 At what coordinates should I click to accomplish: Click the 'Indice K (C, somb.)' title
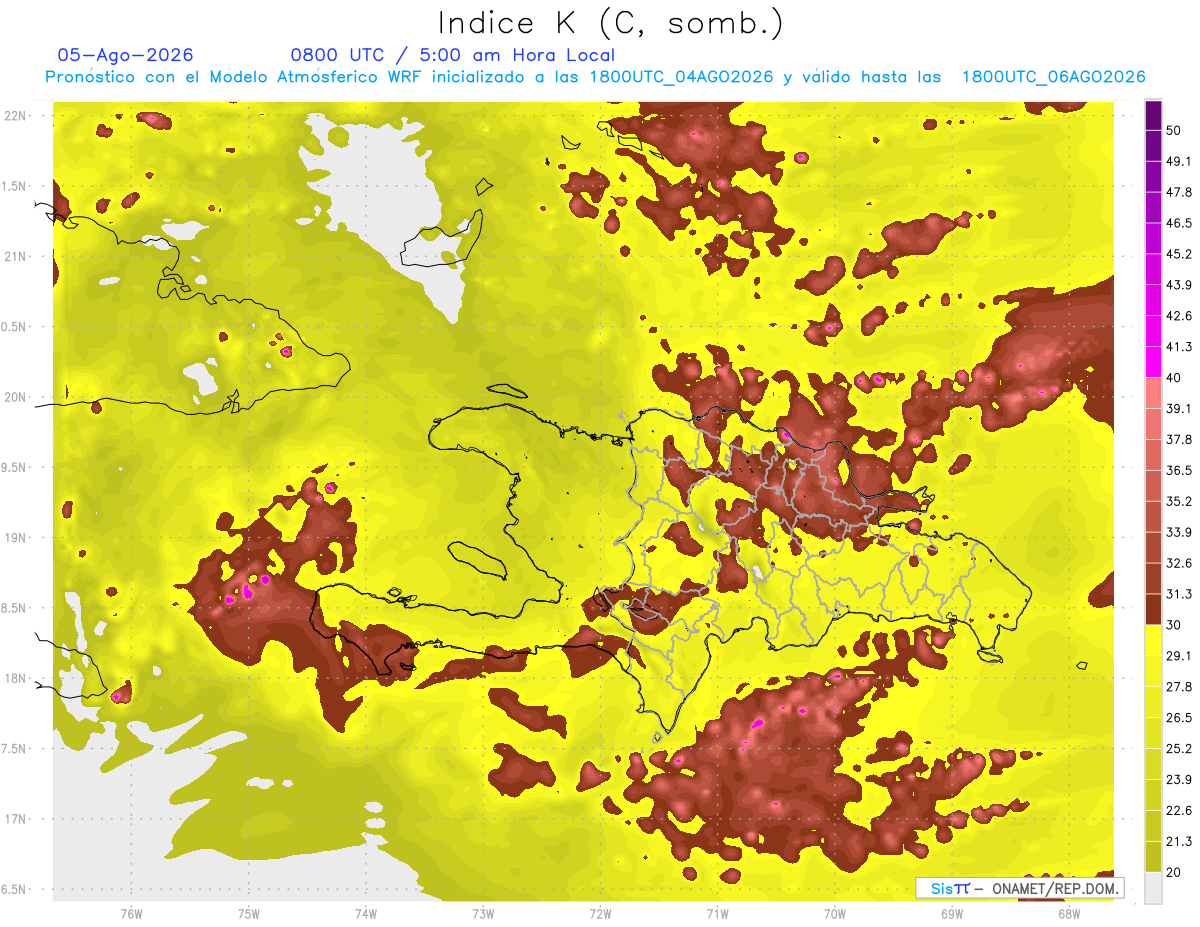(x=610, y=23)
